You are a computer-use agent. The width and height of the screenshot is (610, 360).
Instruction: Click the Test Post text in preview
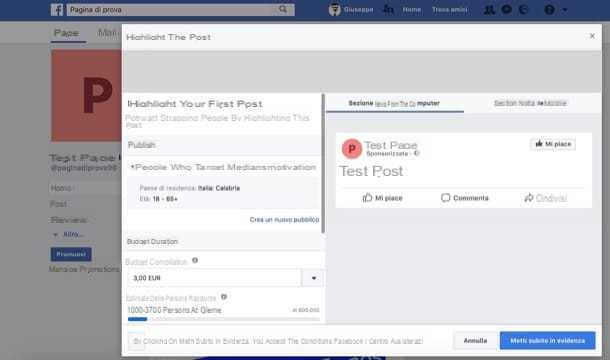(371, 171)
